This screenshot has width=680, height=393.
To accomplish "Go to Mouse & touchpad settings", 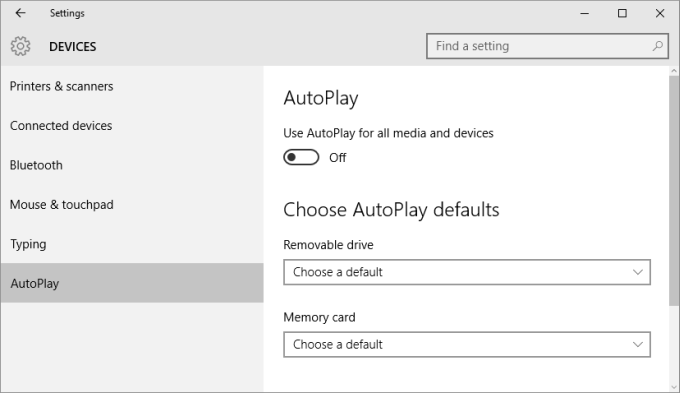I will pos(132,205).
